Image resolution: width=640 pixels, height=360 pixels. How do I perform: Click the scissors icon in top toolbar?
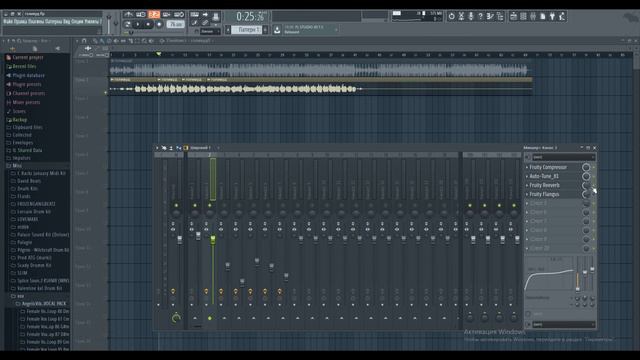pyautogui.click(x=461, y=16)
